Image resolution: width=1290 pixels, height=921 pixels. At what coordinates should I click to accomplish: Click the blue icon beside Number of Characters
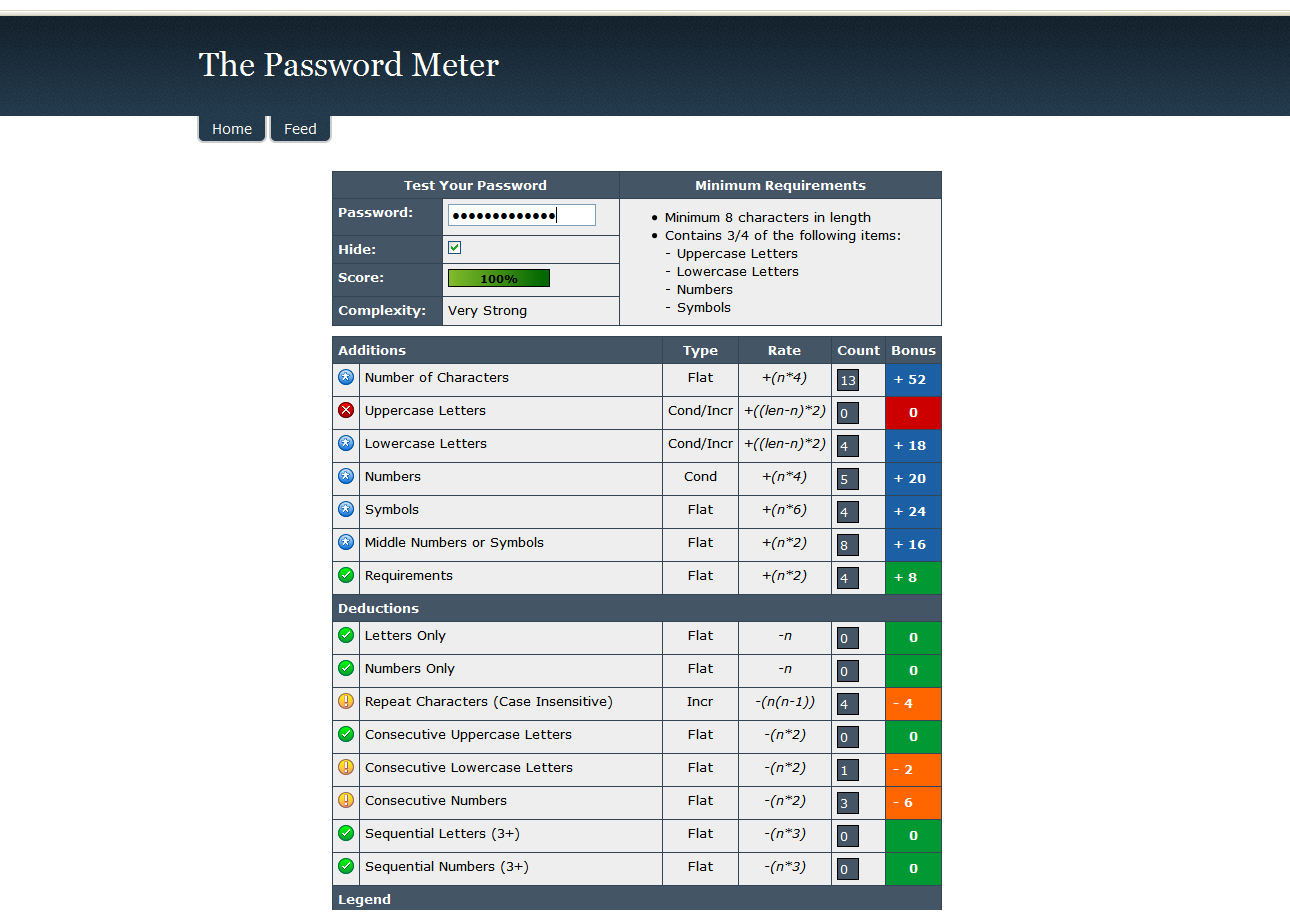pyautogui.click(x=346, y=377)
